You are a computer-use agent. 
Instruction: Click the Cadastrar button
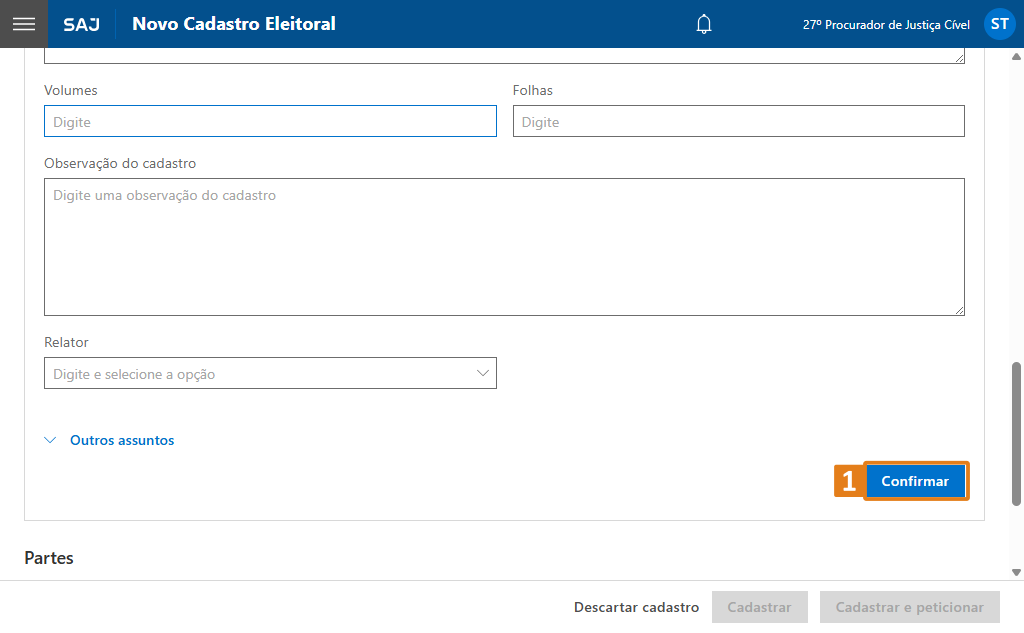[x=759, y=607]
